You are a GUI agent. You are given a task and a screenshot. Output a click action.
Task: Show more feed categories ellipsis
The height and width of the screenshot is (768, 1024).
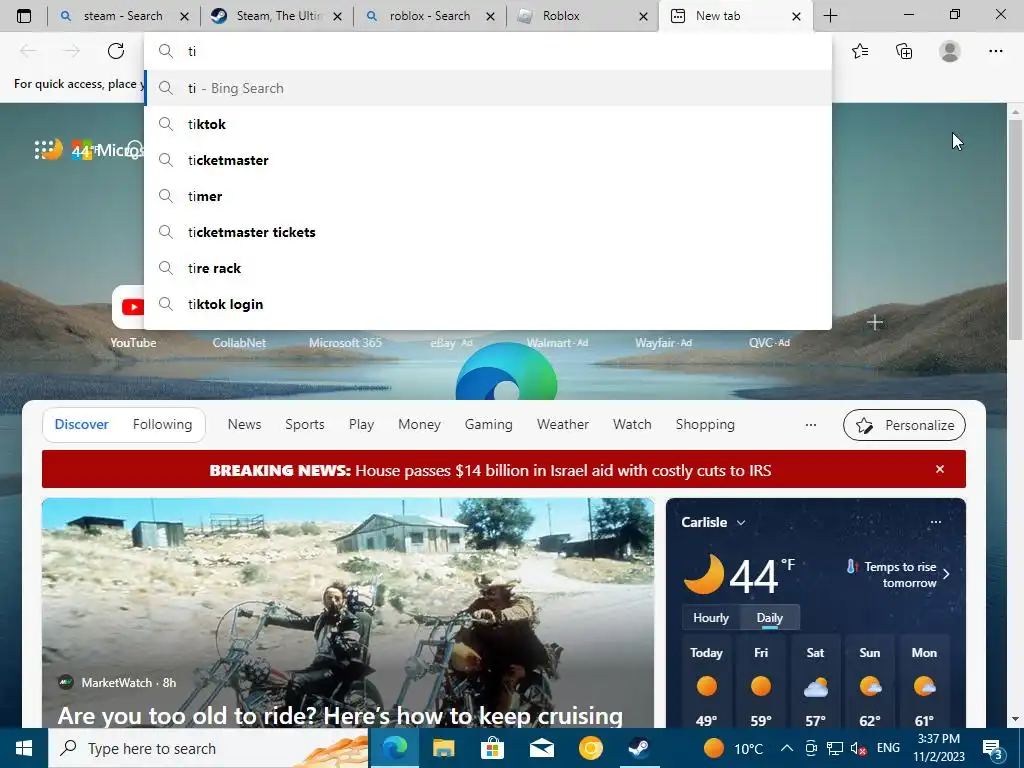point(811,425)
